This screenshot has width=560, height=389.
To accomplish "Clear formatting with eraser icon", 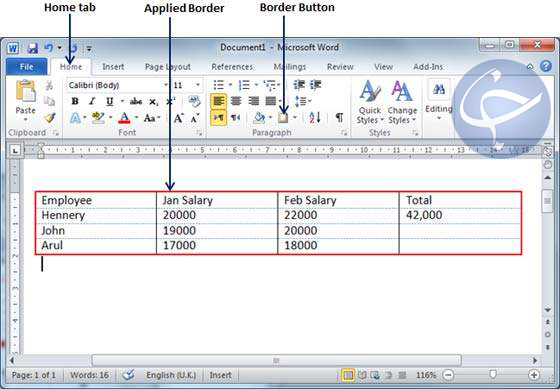I will click(195, 101).
